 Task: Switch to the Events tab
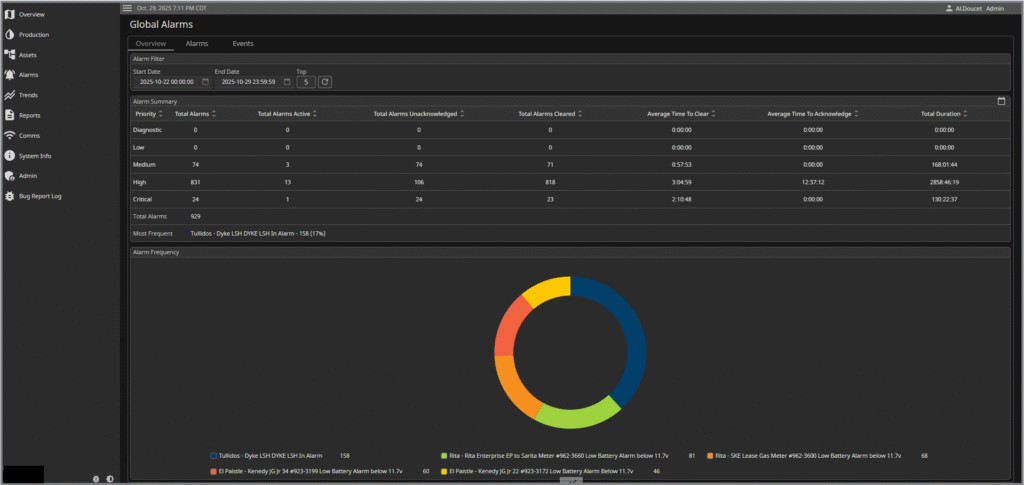243,44
